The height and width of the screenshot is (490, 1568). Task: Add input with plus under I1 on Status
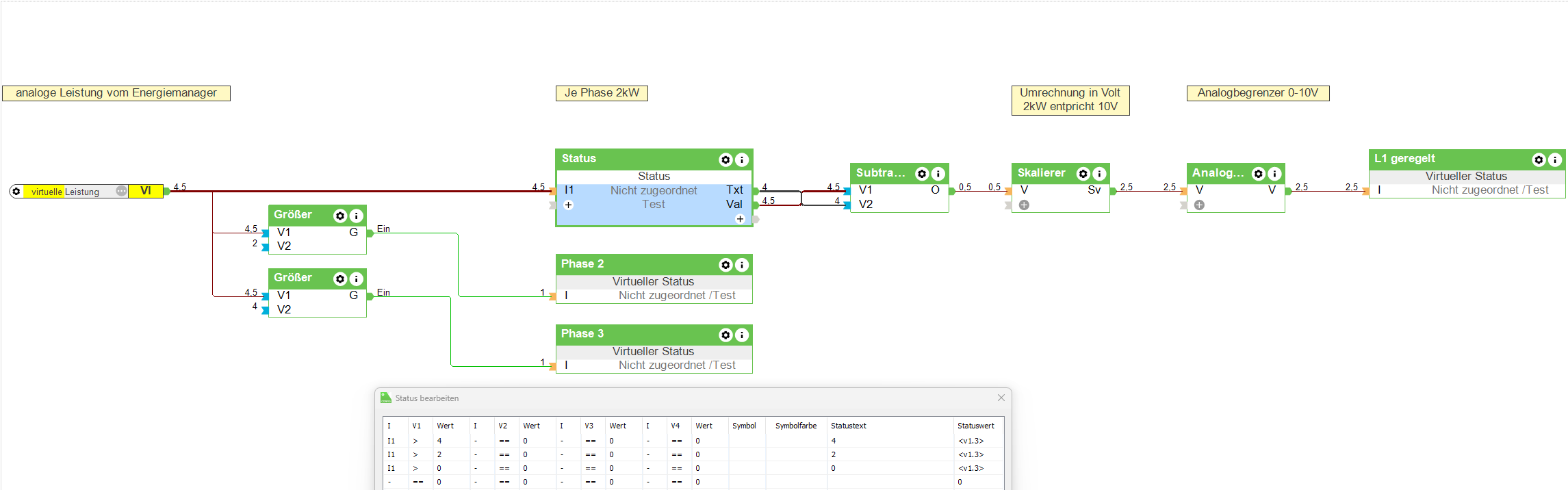[x=568, y=205]
